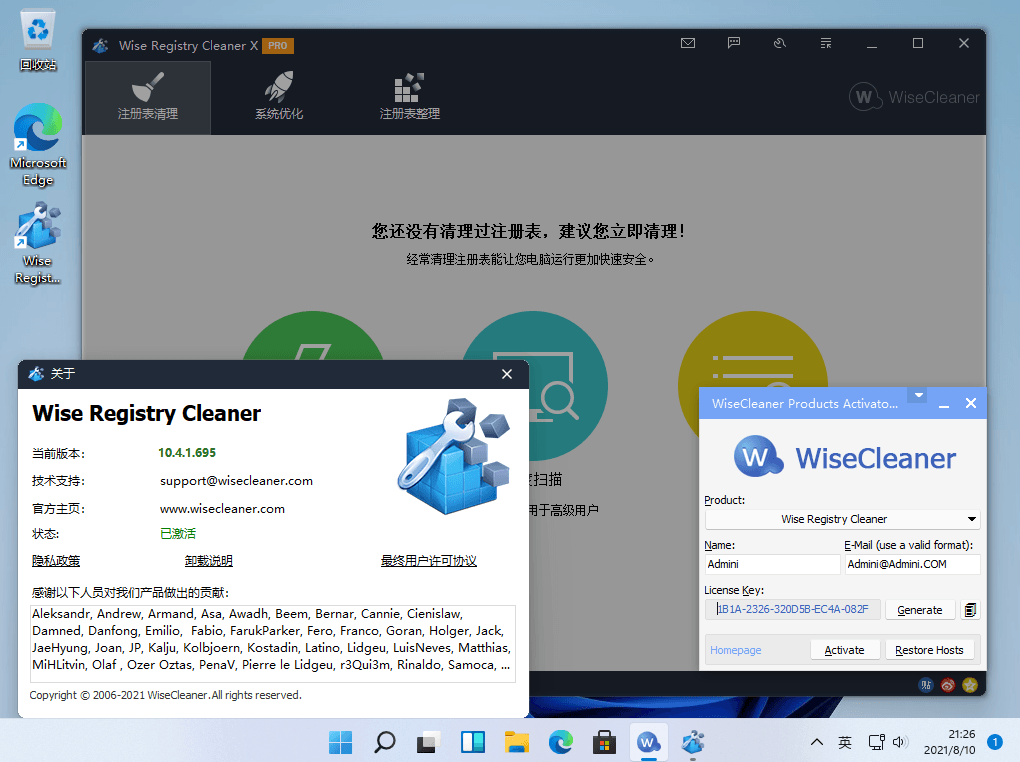
Task: Click the support@wisecleaner.com address
Action: tap(236, 481)
